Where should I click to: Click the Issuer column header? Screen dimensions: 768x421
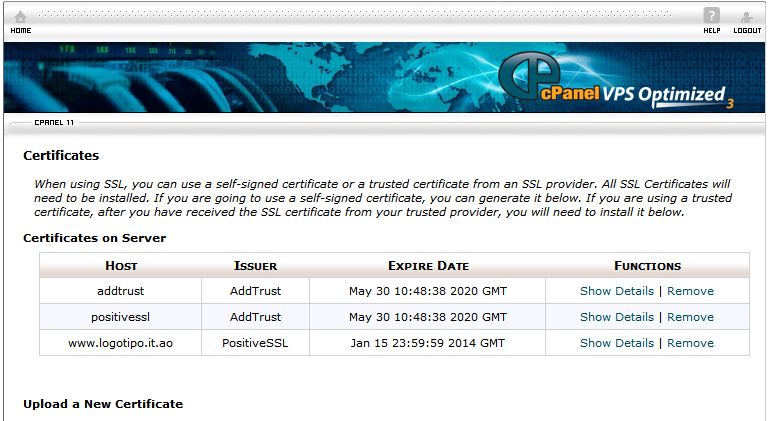255,265
